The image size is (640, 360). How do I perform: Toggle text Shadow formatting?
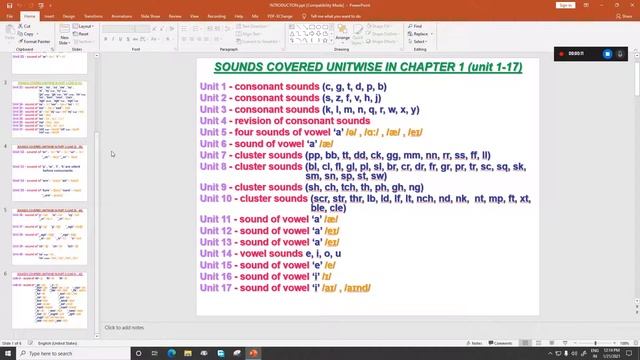point(128,39)
